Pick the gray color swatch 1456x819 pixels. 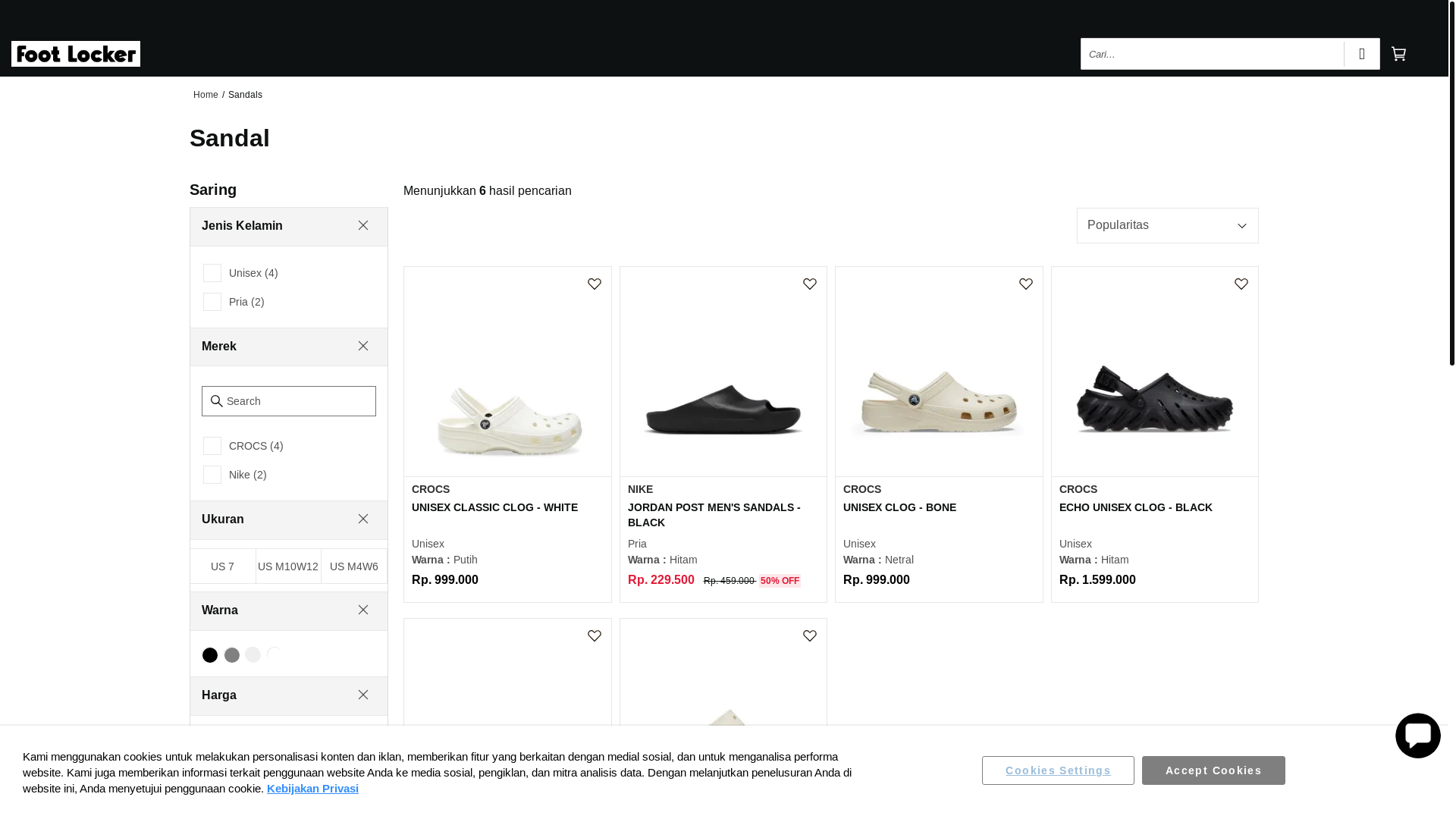[232, 655]
